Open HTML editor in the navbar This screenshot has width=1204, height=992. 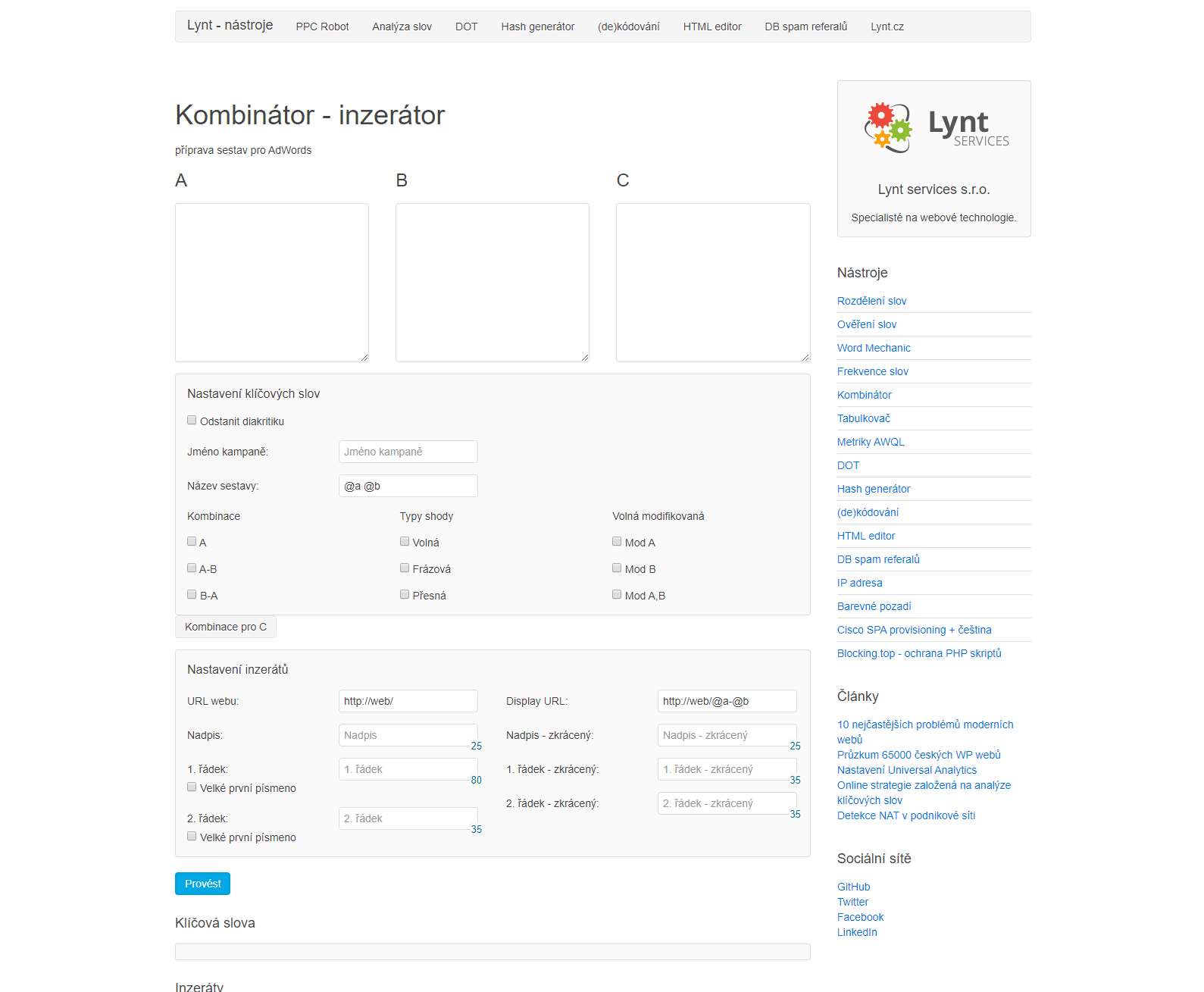tap(712, 27)
